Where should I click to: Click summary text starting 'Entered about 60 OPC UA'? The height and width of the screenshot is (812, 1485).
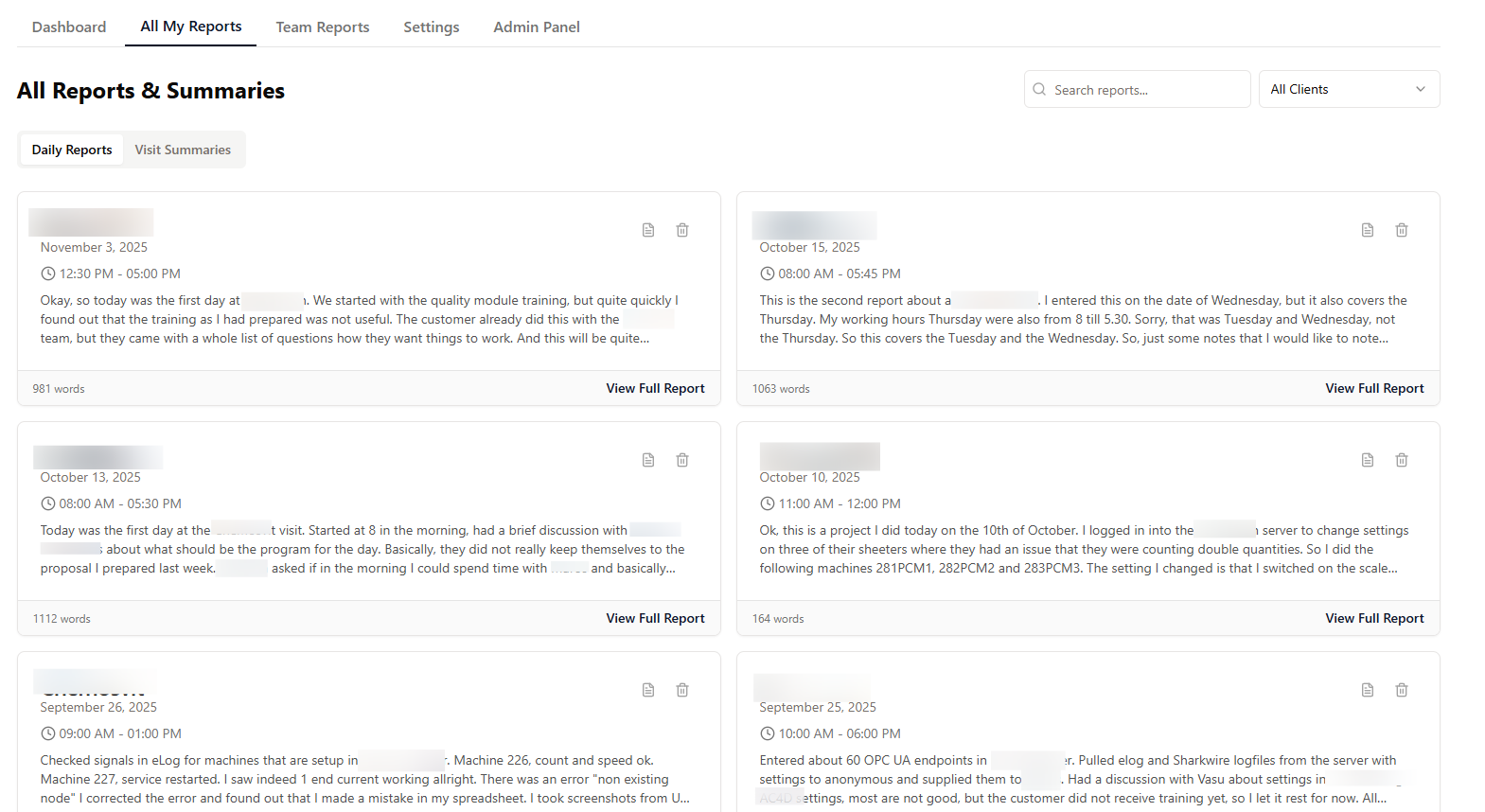point(1079,779)
